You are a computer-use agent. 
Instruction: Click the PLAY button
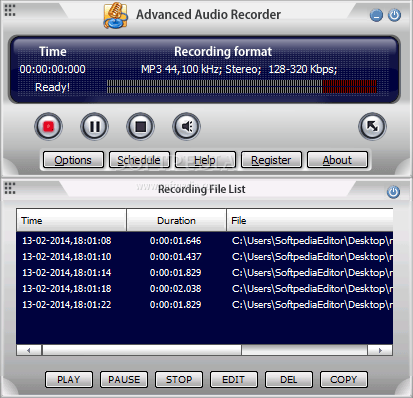[x=69, y=379]
